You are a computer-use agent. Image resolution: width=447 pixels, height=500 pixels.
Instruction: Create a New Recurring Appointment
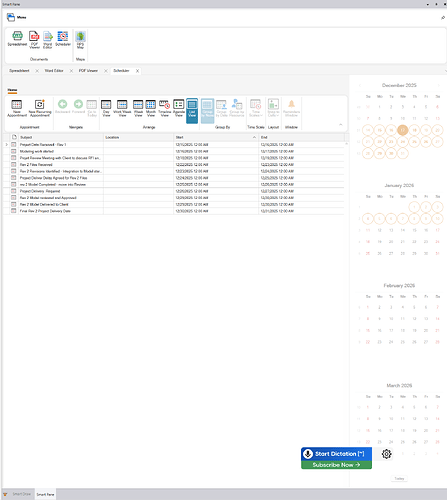tap(40, 108)
